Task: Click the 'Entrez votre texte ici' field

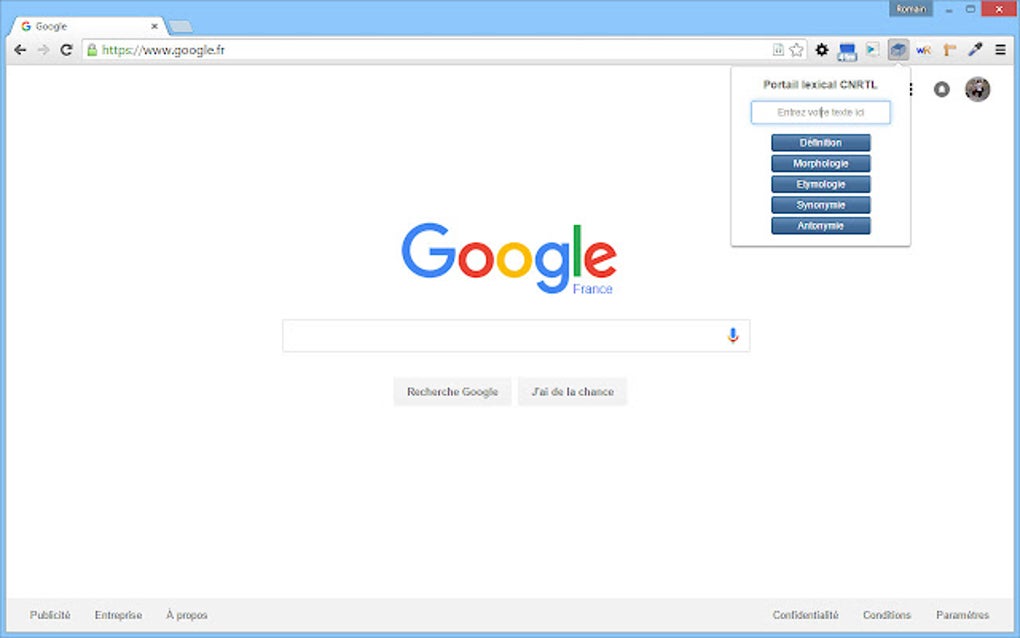Action: click(x=820, y=112)
